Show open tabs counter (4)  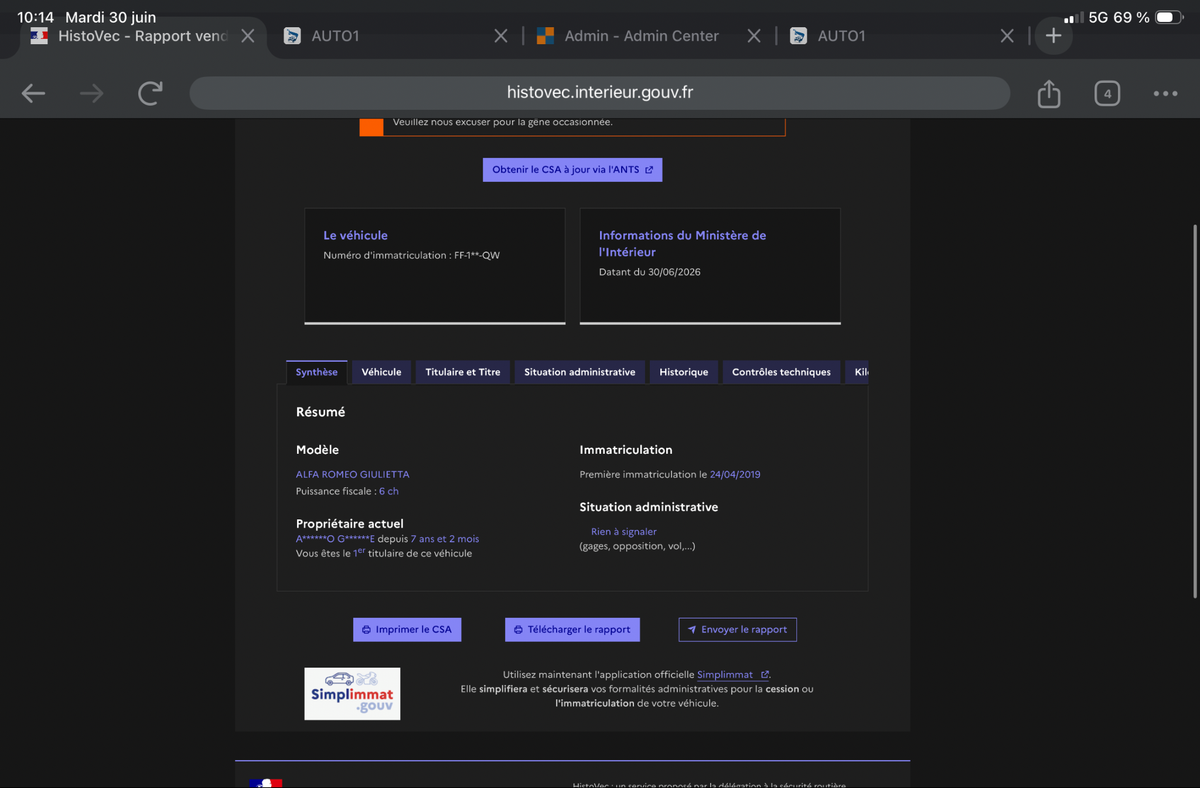click(x=1106, y=94)
